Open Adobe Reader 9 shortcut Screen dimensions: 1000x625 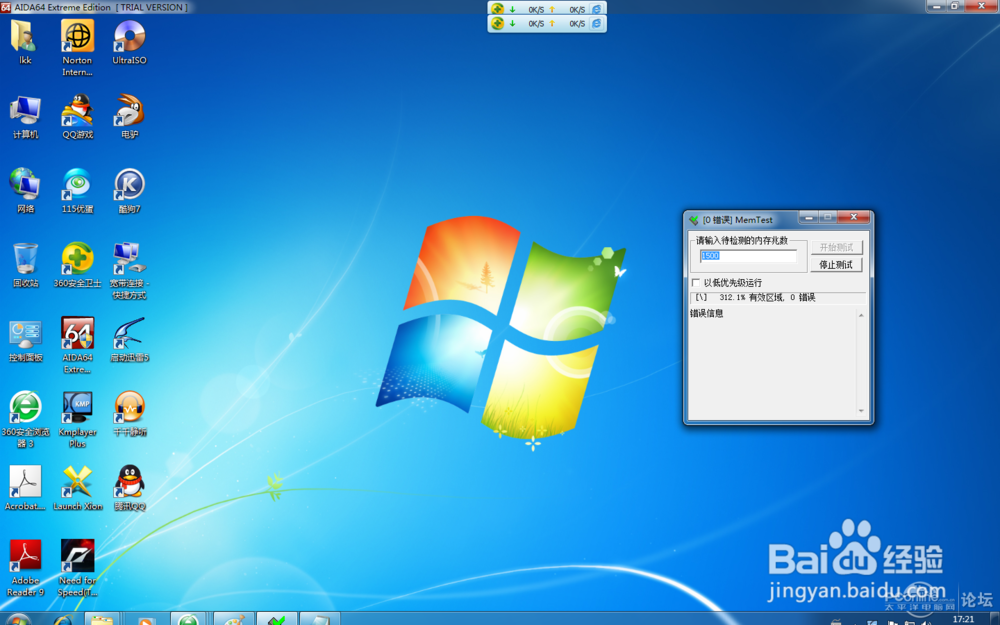(x=25, y=568)
